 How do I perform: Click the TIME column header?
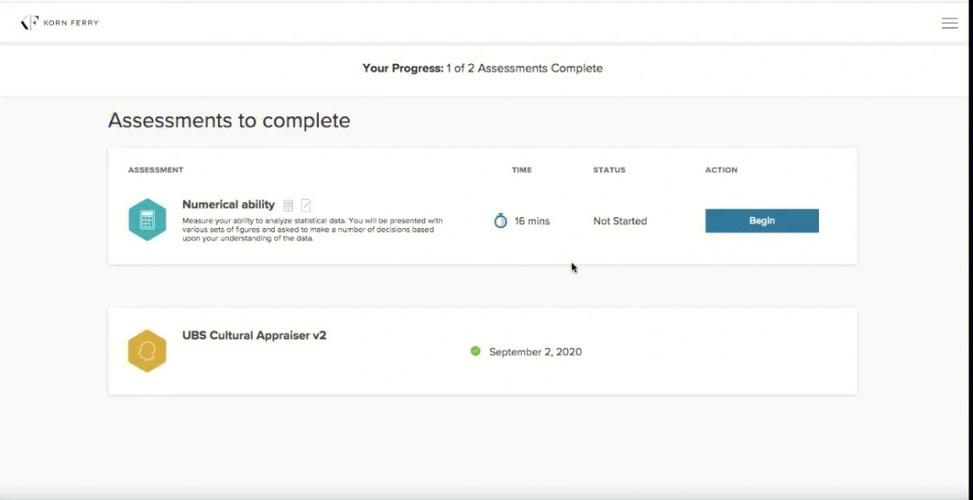522,170
